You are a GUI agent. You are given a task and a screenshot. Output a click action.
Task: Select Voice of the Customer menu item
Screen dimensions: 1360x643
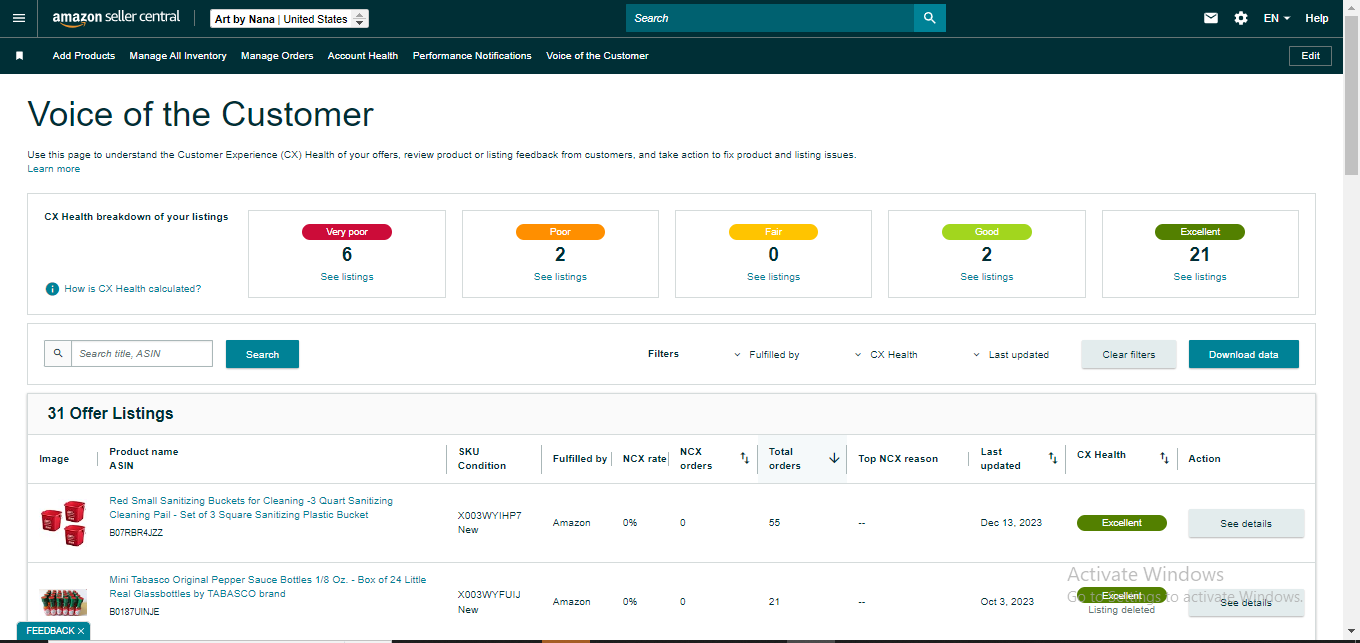(x=597, y=56)
